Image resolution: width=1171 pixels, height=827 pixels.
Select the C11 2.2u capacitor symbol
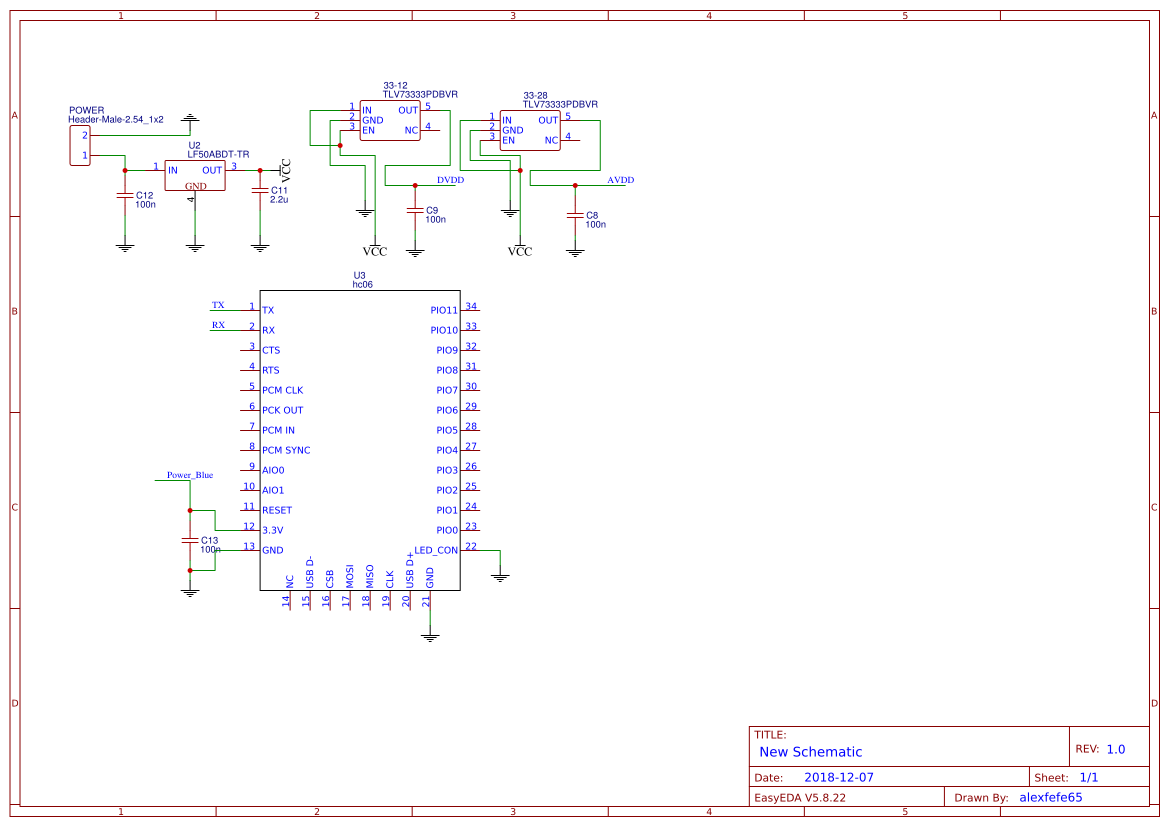coord(260,190)
